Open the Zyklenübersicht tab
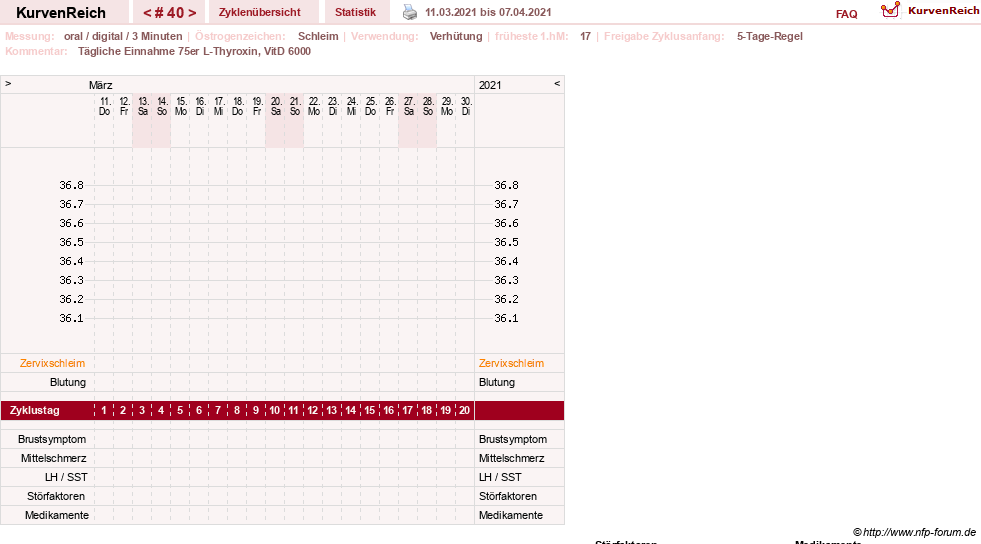Screen dimensions: 981x544 tap(260, 13)
